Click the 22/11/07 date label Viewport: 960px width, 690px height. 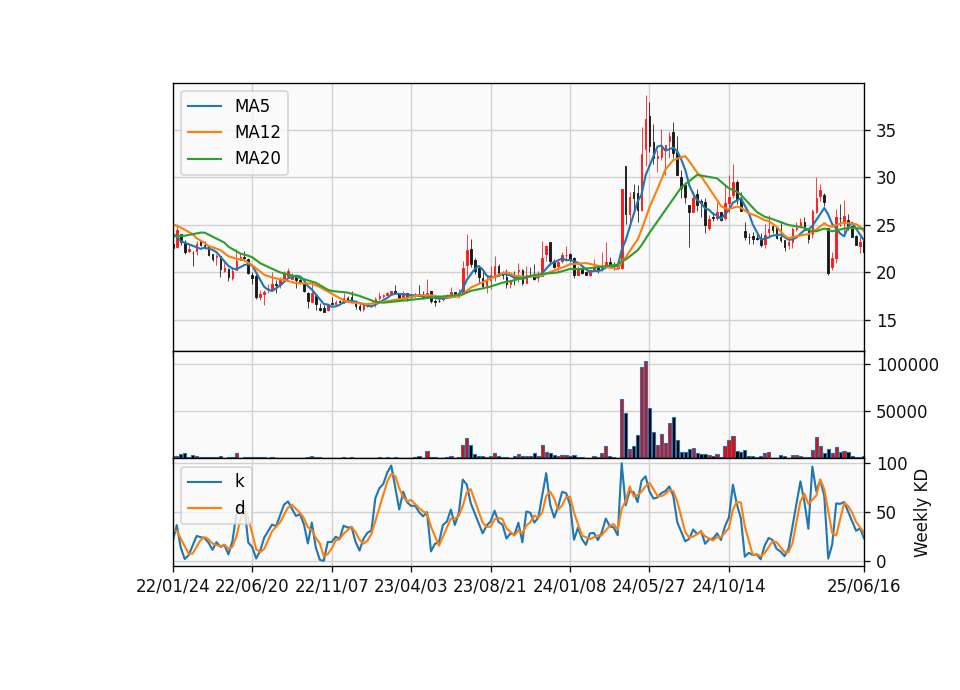(331, 586)
